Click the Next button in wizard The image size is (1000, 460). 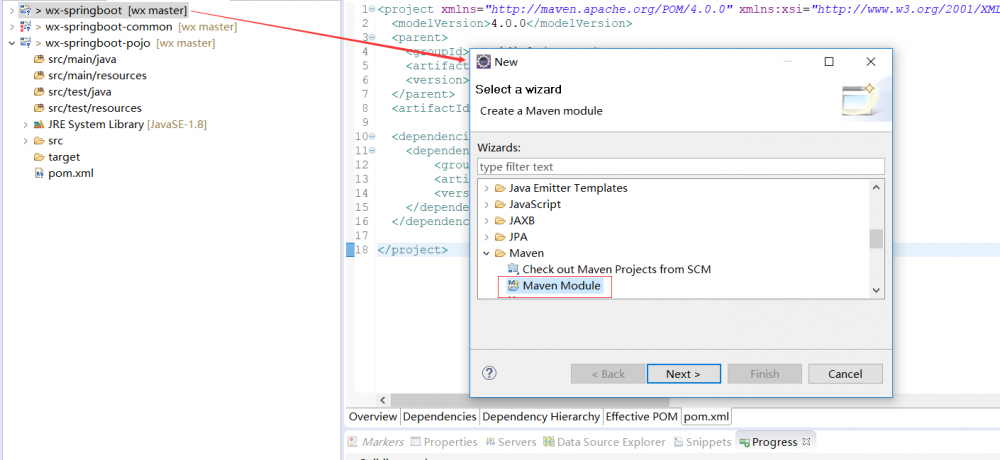click(x=684, y=374)
